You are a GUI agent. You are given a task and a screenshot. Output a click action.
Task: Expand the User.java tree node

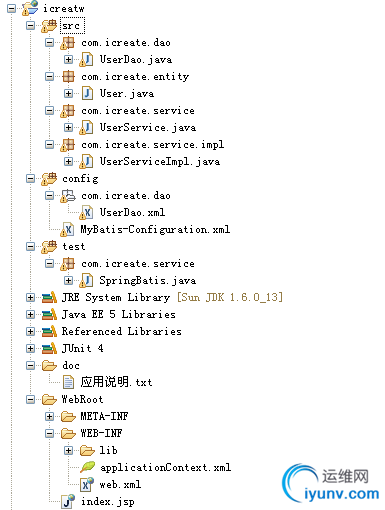coord(68,93)
